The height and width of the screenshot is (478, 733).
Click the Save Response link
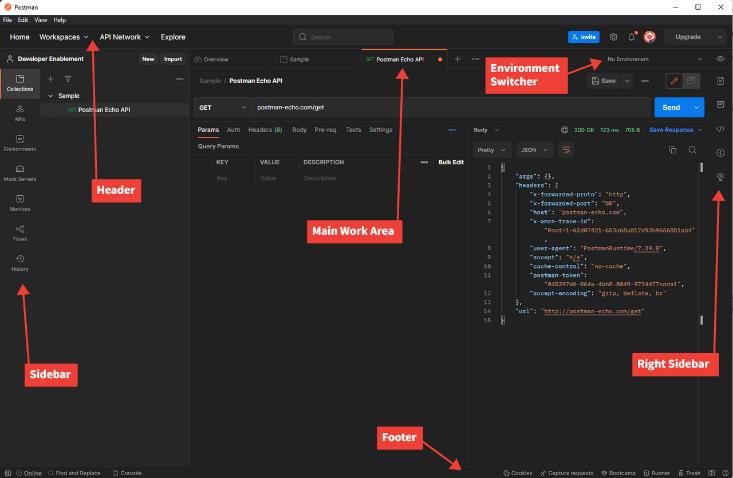[671, 130]
